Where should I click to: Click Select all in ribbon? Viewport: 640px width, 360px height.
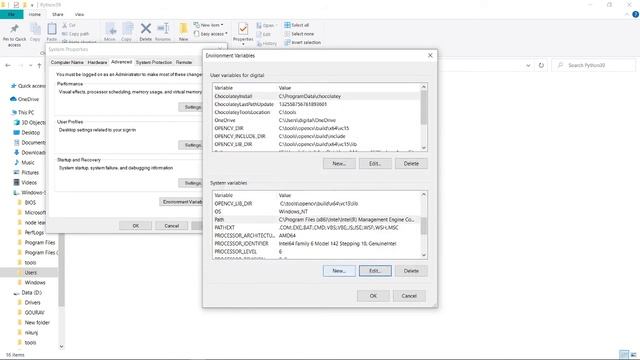pyautogui.click(x=297, y=25)
